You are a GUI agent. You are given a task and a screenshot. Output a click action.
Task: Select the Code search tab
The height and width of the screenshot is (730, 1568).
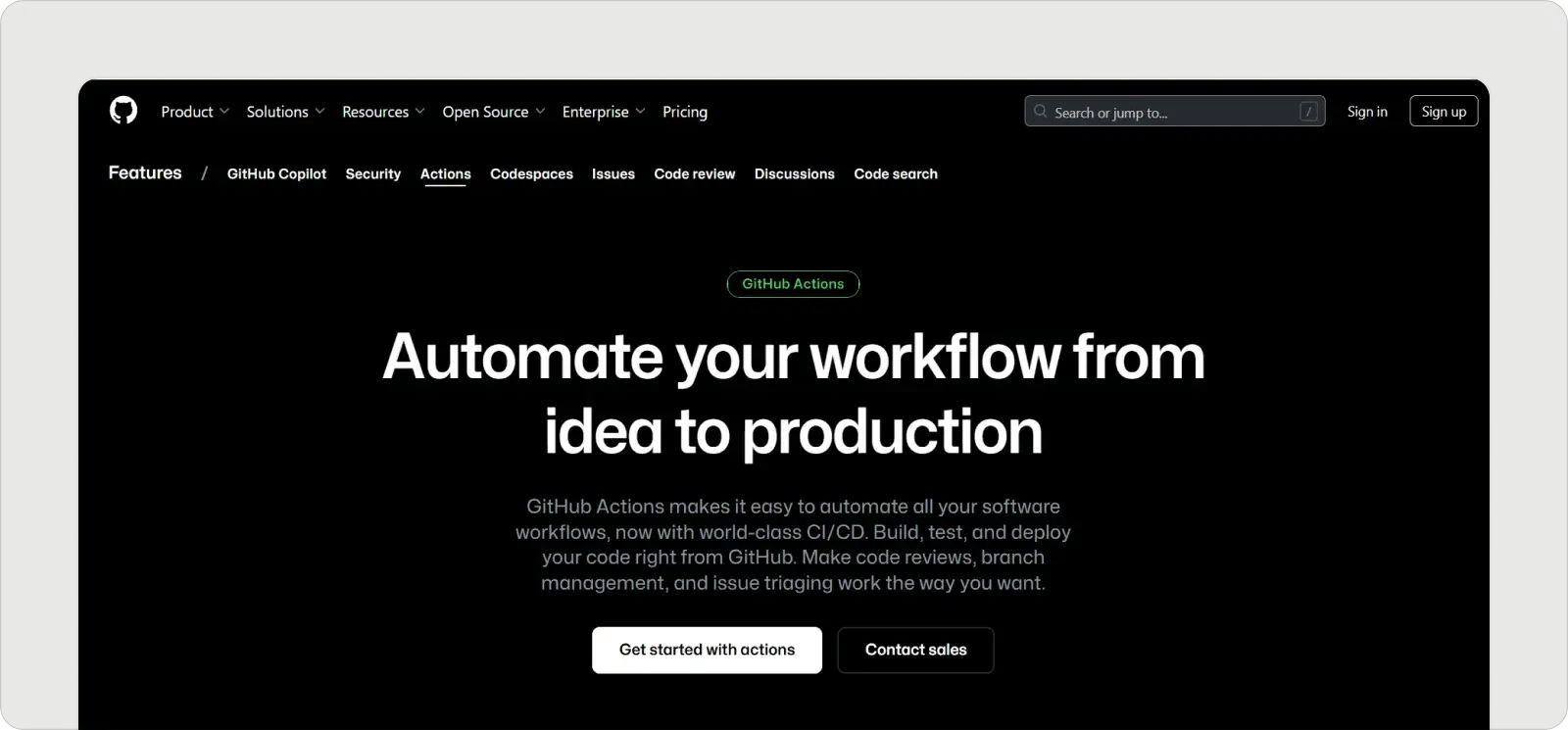click(896, 174)
